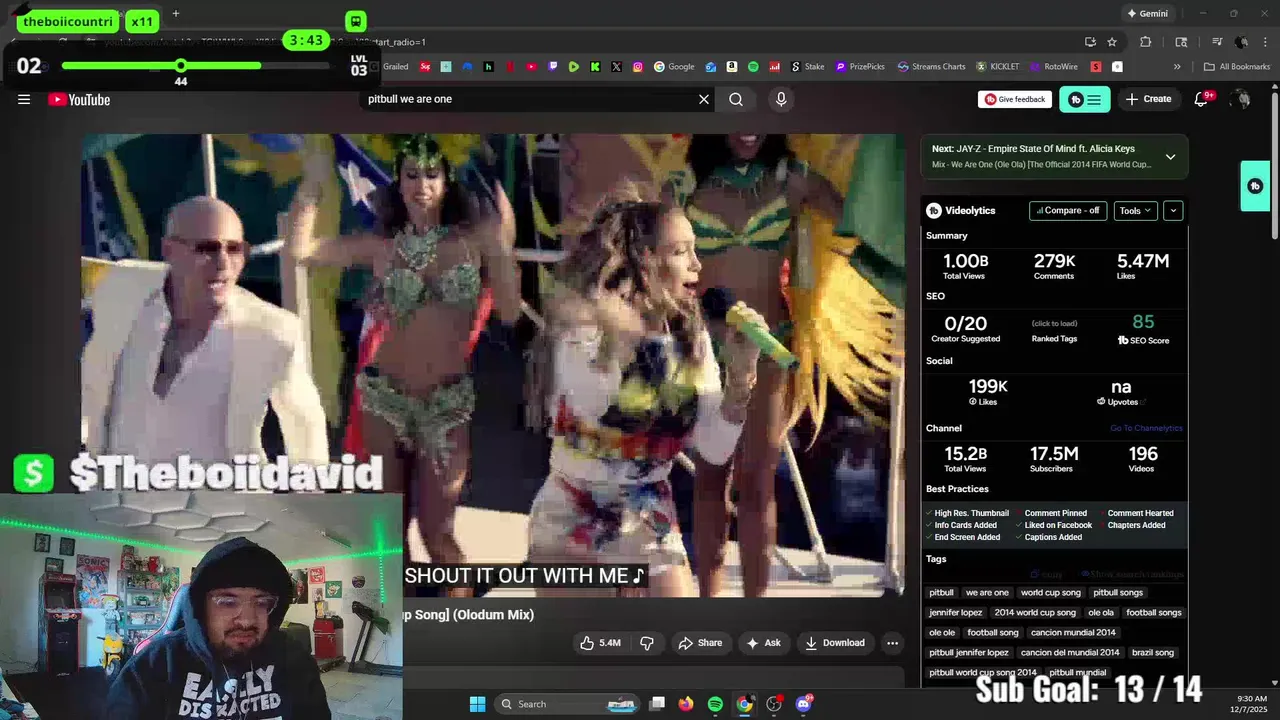Open the Instagram bookmark icon

tap(638, 67)
